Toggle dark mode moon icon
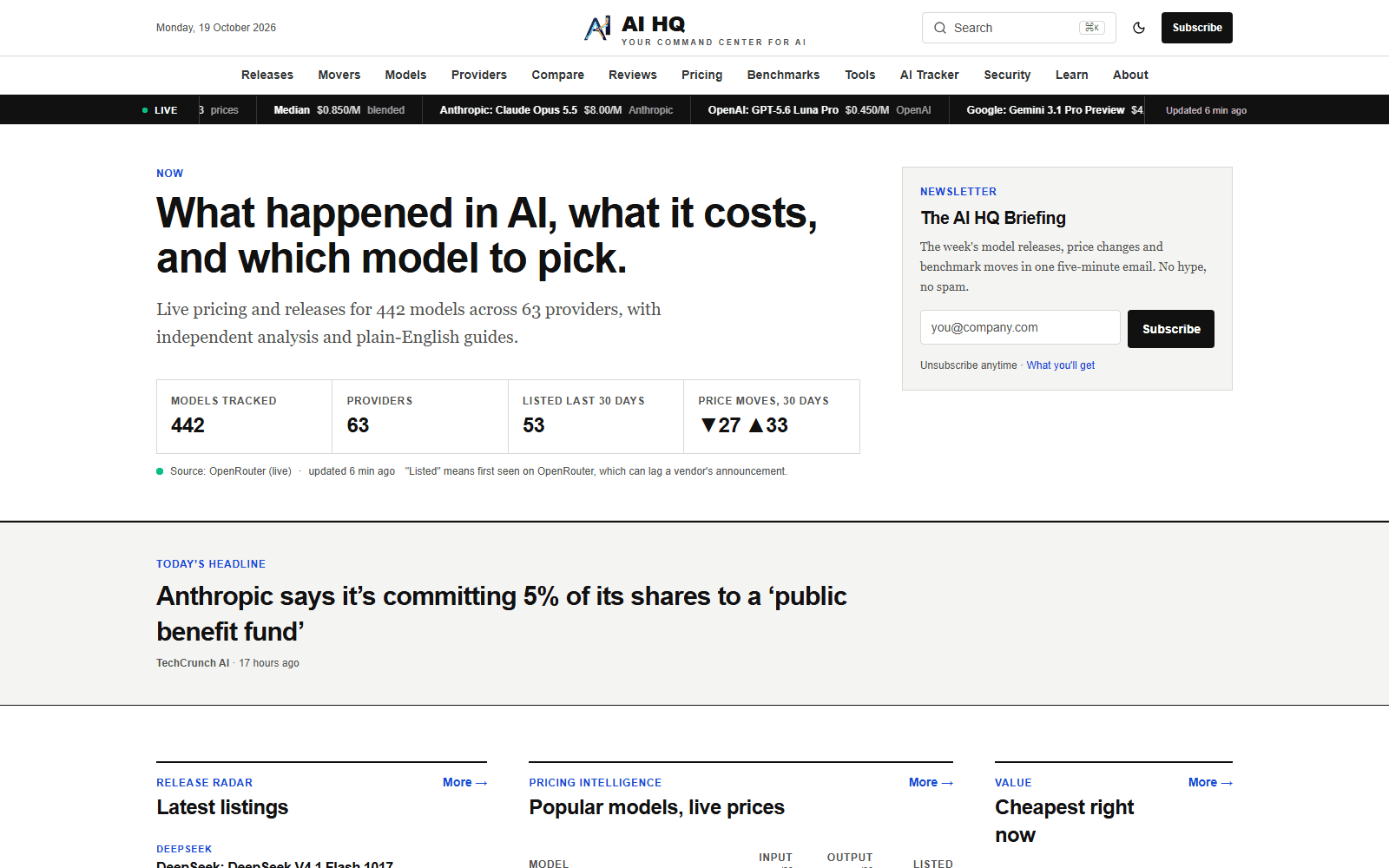Viewport: 1389px width, 868px height. click(1139, 28)
